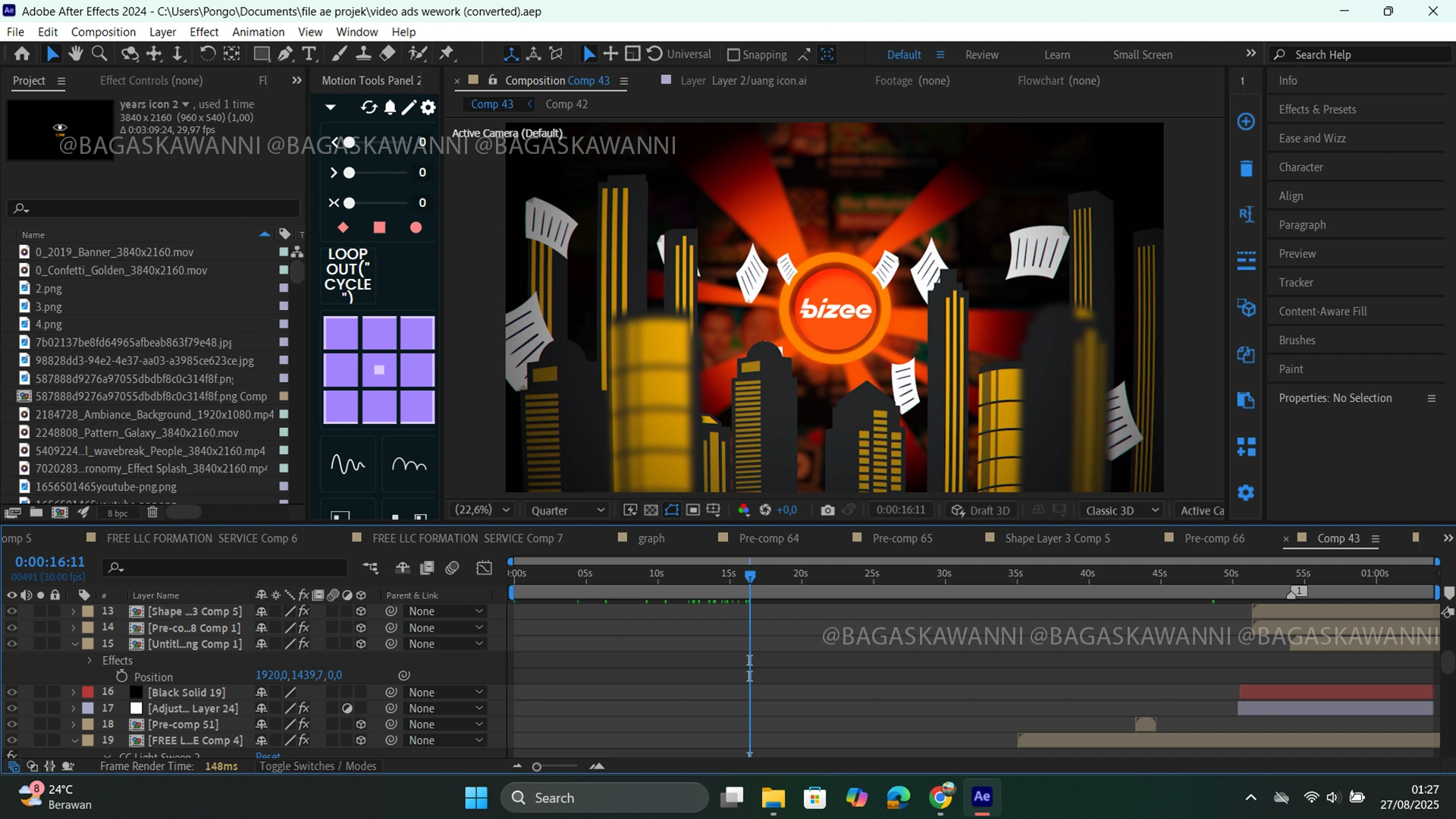Adjust the timeline zoom slider
The image size is (1456, 819).
[x=537, y=767]
